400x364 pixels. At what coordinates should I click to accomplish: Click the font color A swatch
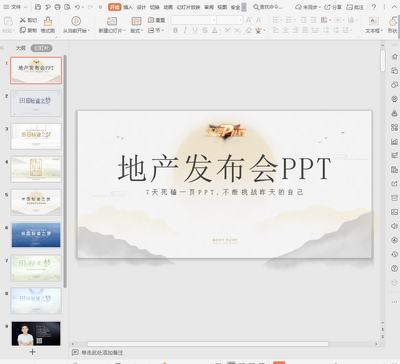pyautogui.click(x=215, y=30)
